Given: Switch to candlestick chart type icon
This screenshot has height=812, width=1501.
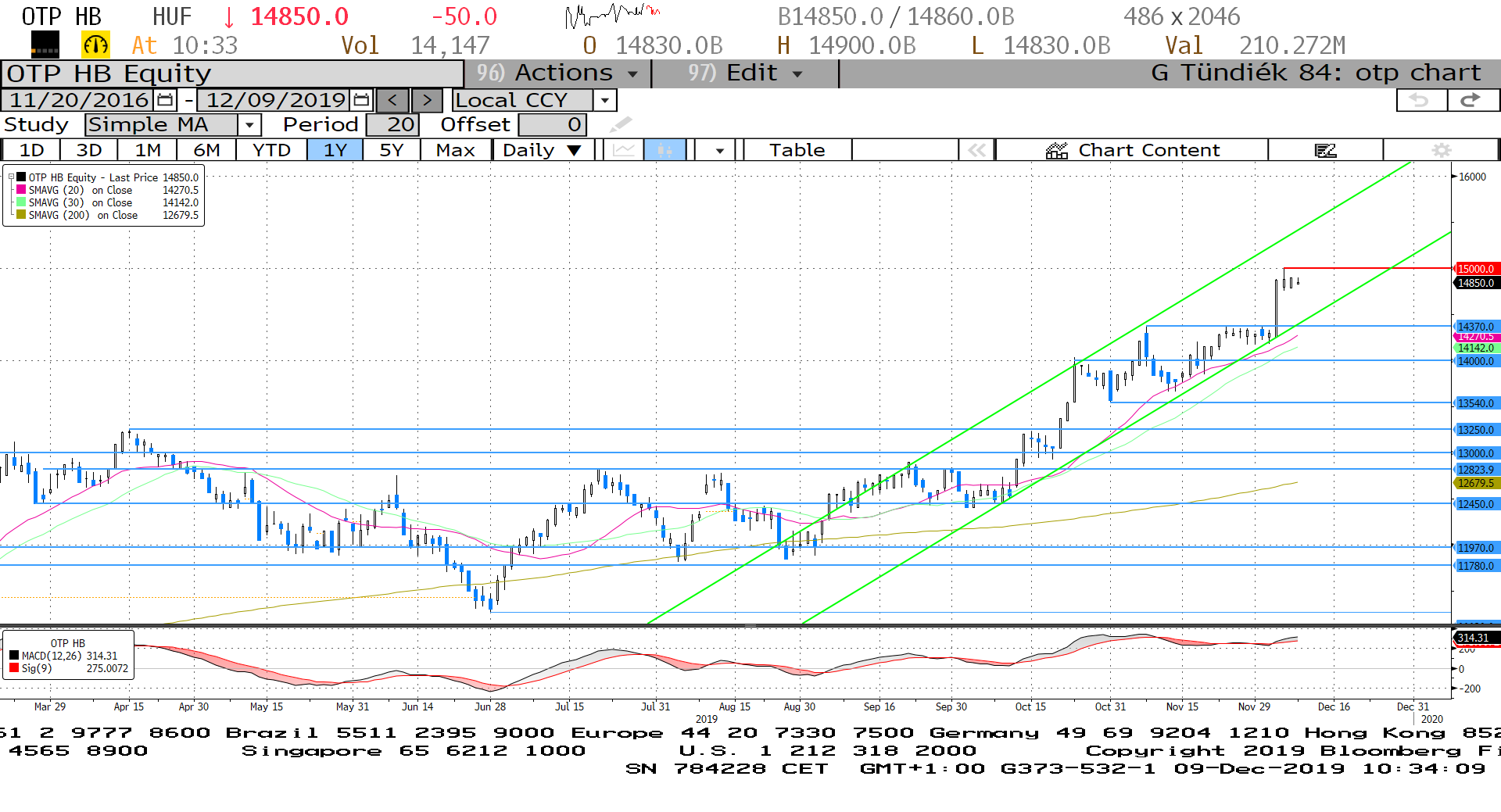Looking at the screenshot, I should (665, 150).
